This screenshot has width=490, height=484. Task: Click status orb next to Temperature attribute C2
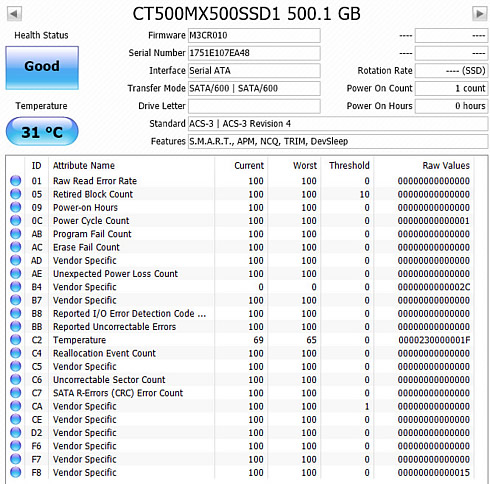tap(15, 340)
